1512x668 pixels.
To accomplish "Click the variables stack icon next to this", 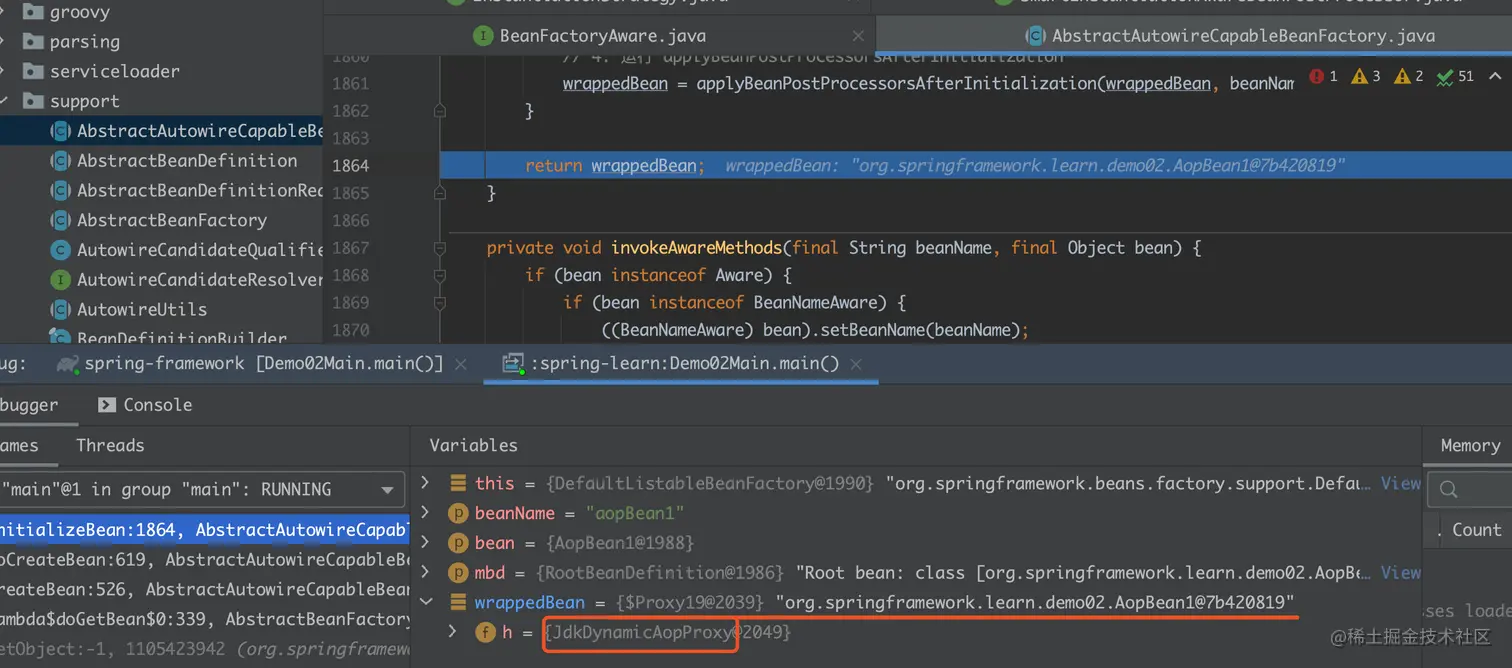I will 458,482.
